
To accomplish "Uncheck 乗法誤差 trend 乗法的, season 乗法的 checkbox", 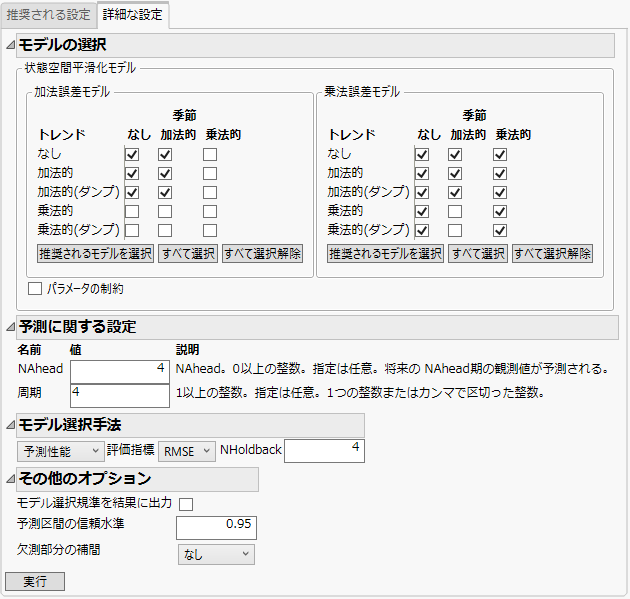I will coord(500,212).
